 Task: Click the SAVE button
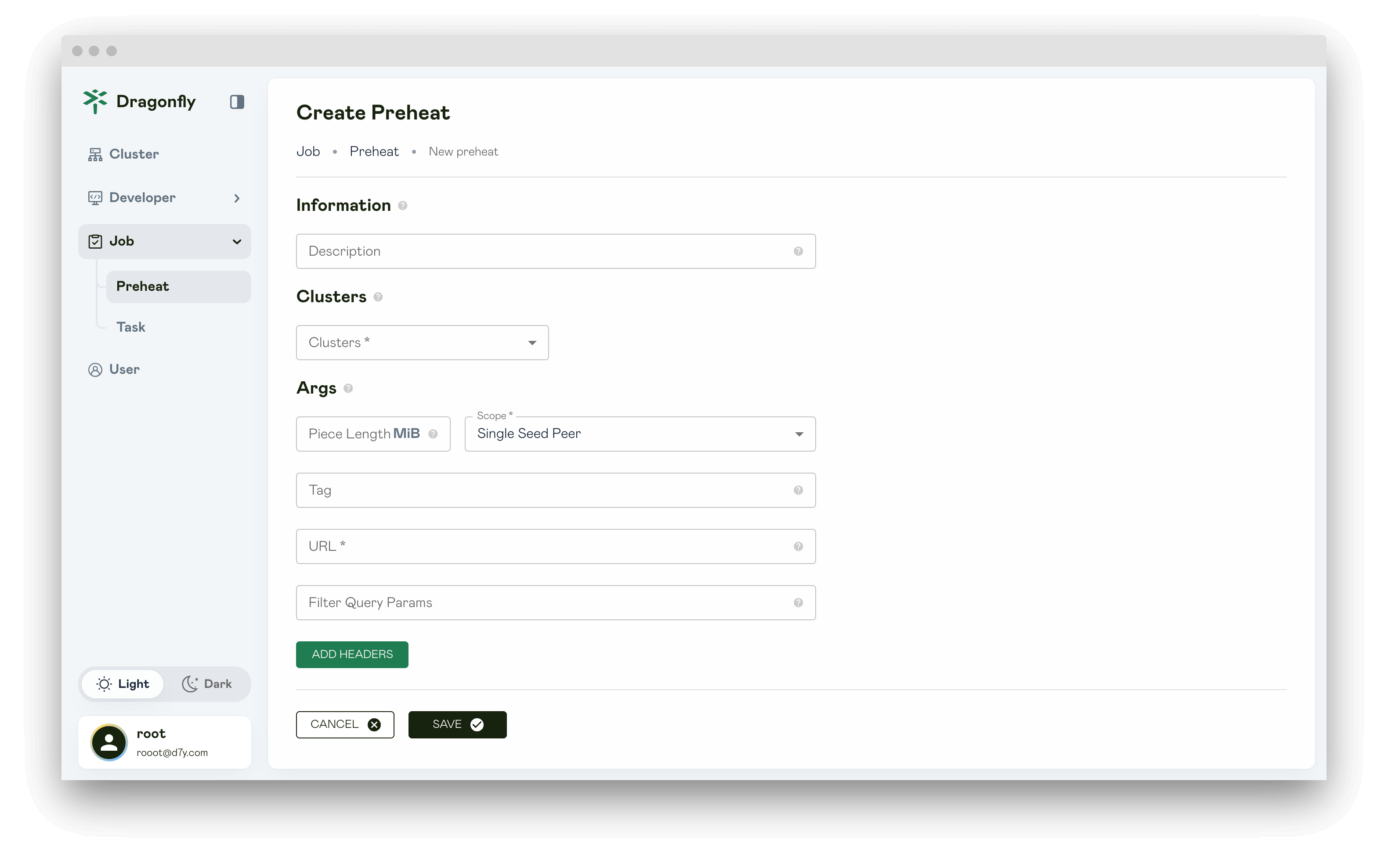(458, 724)
